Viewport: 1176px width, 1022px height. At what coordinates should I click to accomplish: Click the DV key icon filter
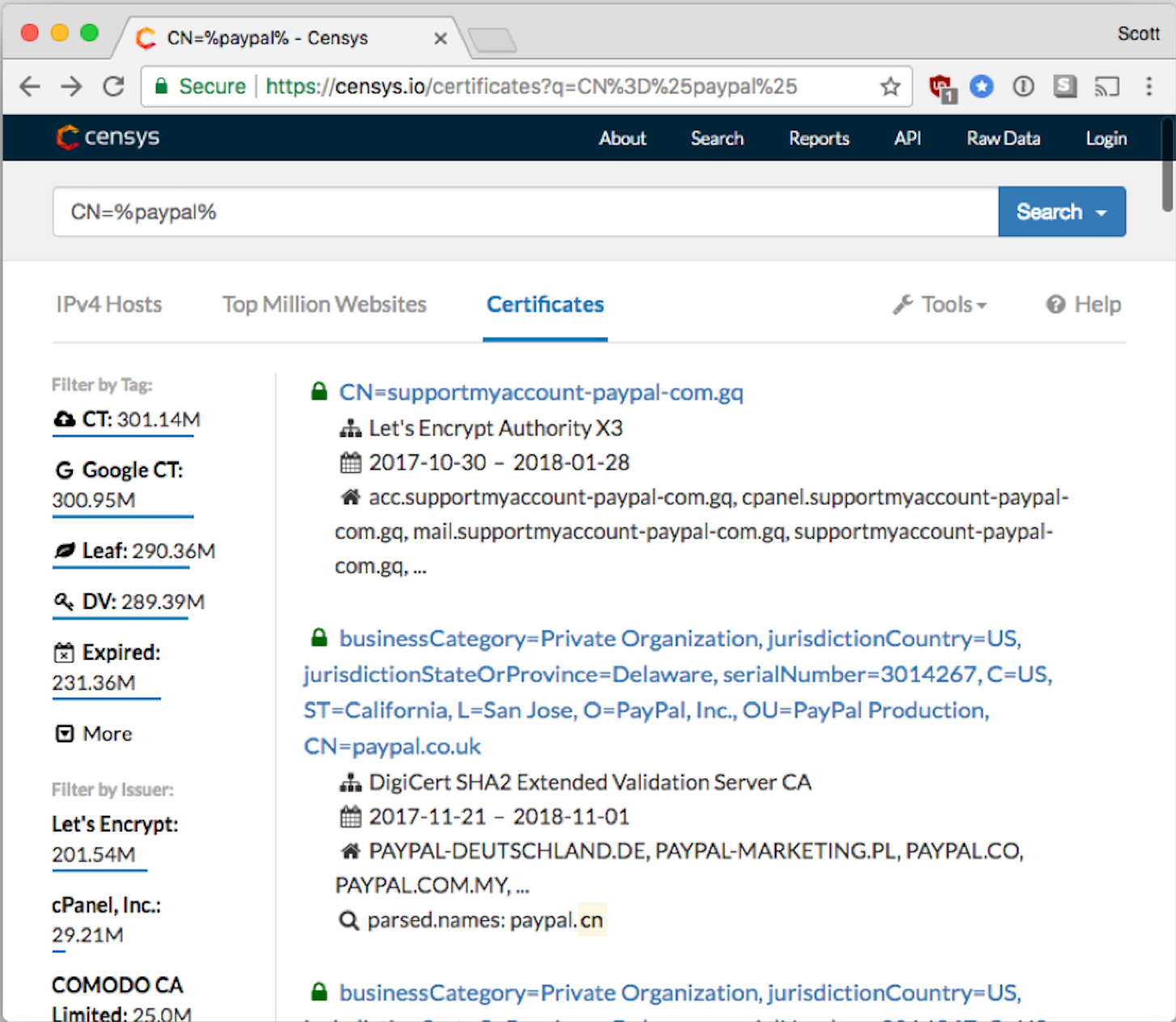[x=64, y=602]
